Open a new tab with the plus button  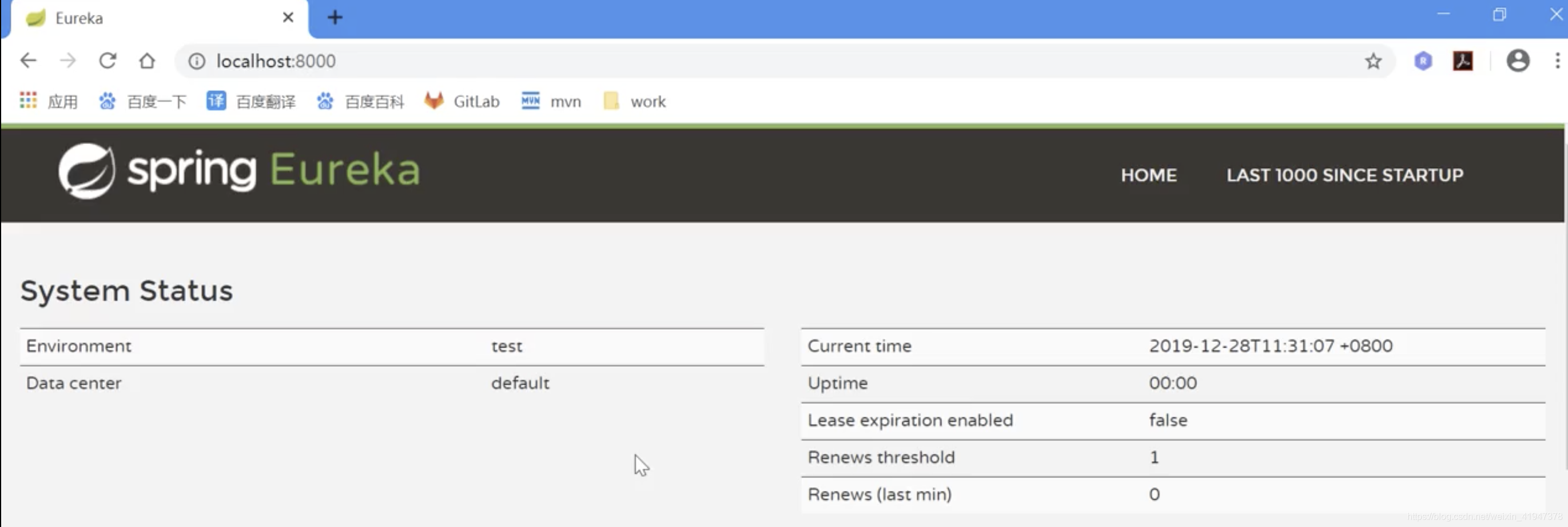(335, 18)
